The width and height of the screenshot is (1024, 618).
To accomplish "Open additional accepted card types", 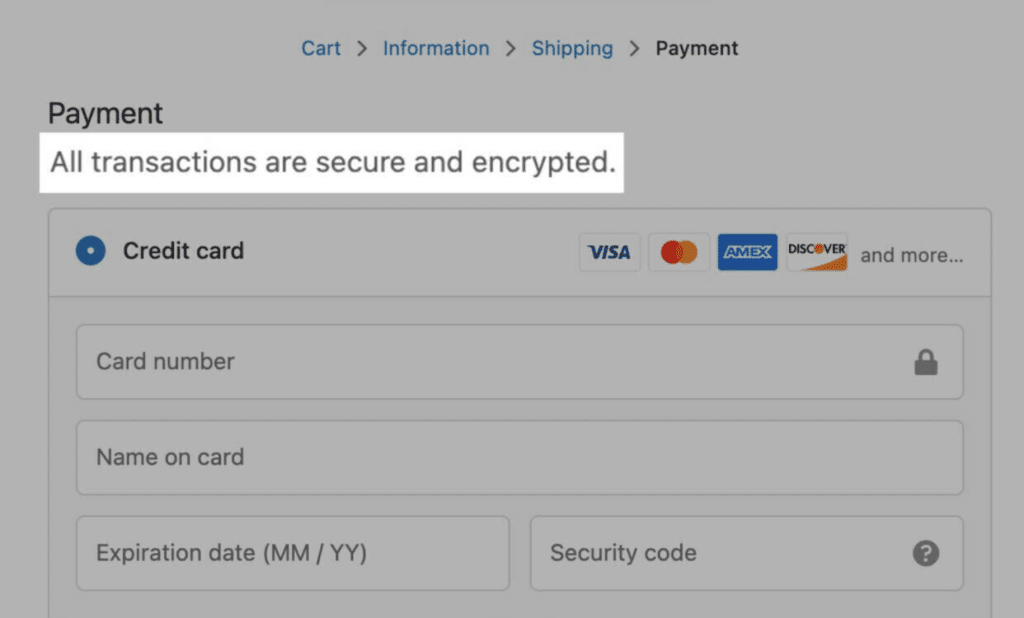I will 911,255.
